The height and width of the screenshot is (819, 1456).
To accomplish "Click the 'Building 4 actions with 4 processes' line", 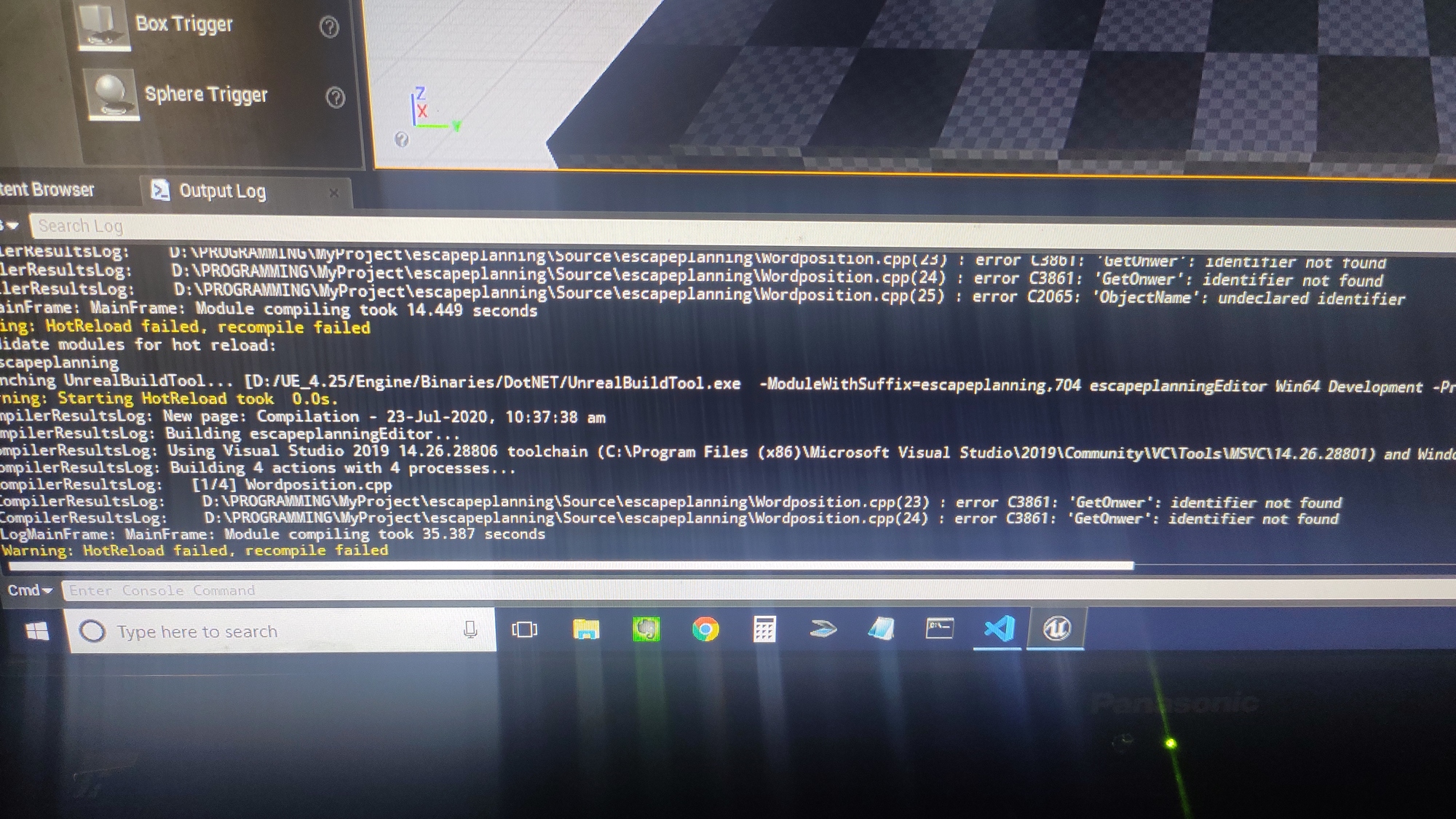I will tap(258, 468).
